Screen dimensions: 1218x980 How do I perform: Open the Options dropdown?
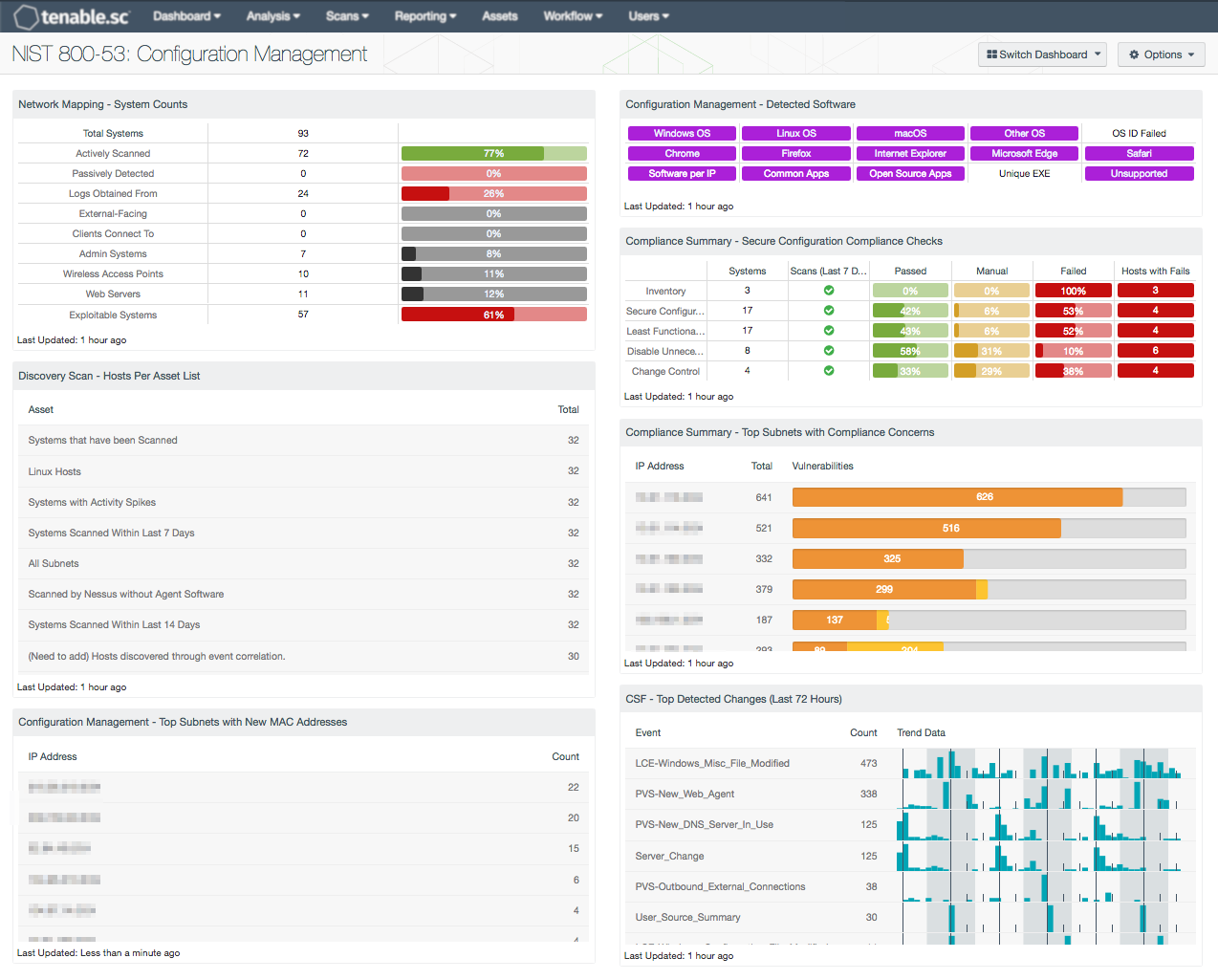point(1162,54)
